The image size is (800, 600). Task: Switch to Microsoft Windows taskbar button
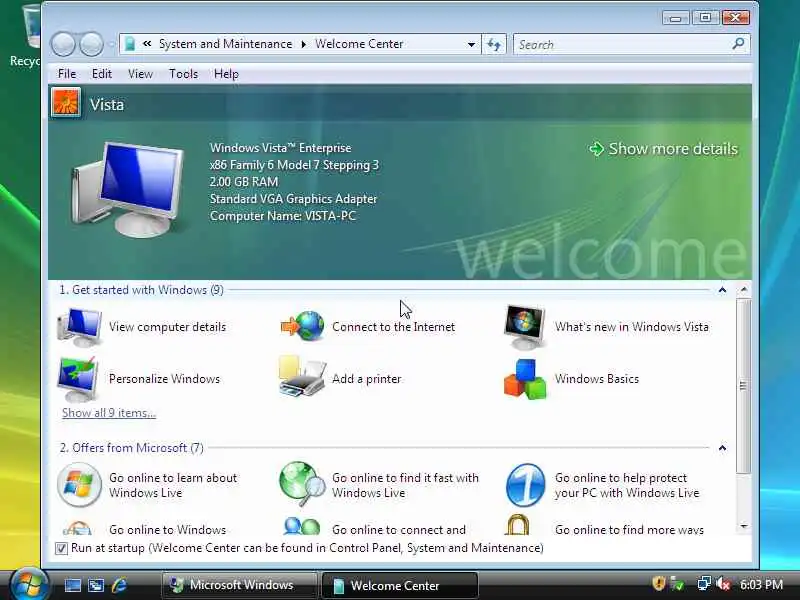239,585
